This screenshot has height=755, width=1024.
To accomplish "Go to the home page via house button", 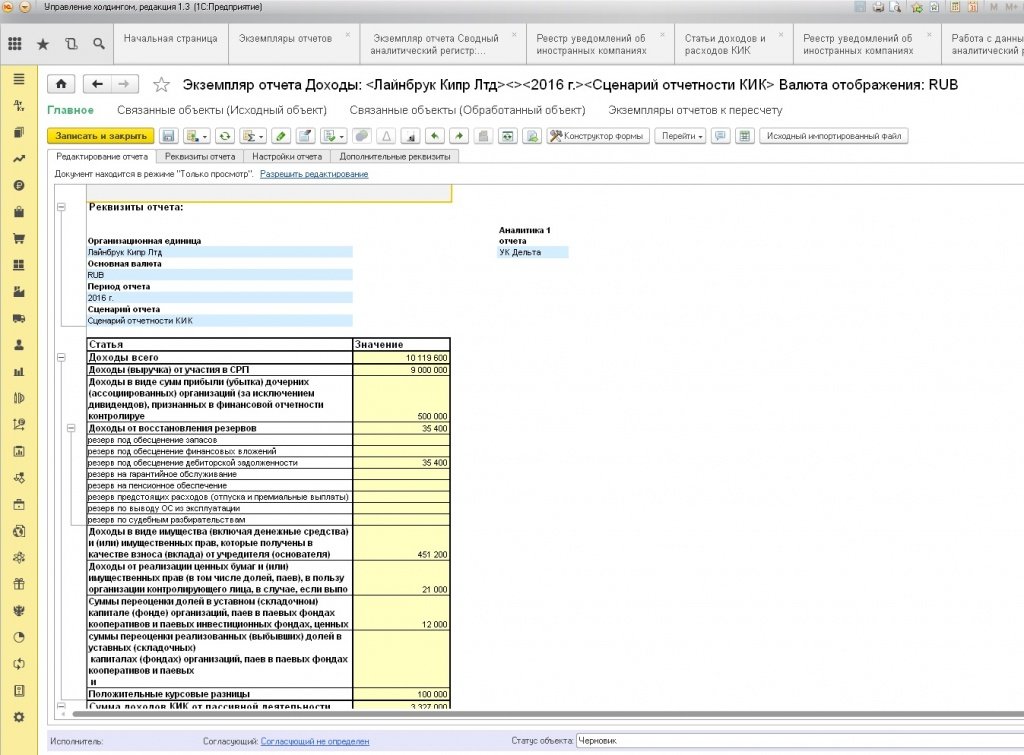I will [61, 84].
